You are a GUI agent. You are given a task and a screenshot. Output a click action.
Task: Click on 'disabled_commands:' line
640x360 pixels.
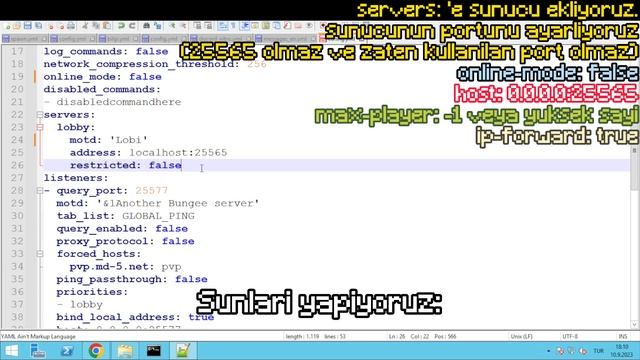click(102, 89)
